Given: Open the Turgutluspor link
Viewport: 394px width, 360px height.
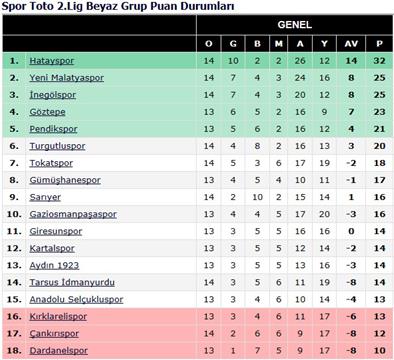Looking at the screenshot, I should pyautogui.click(x=57, y=146).
